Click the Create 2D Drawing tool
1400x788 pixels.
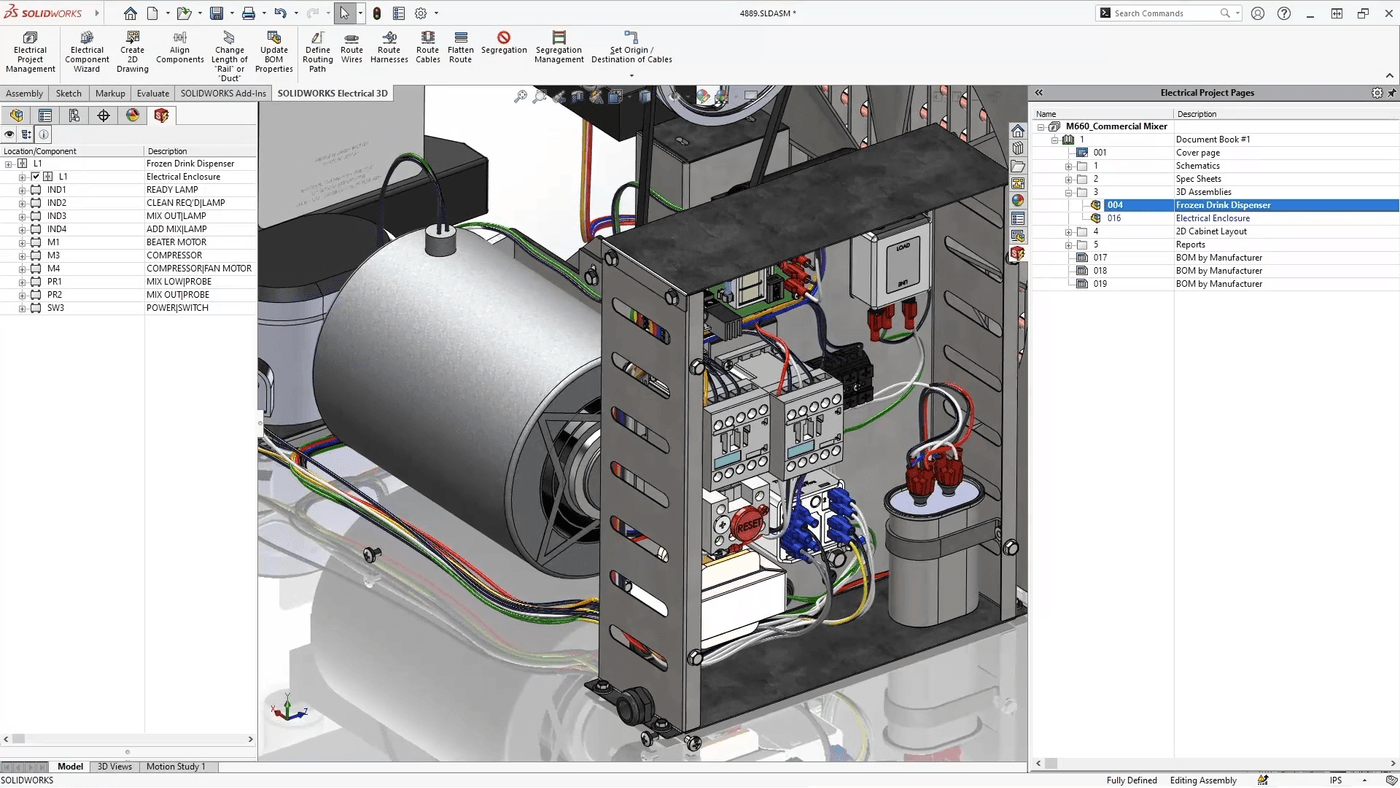click(x=132, y=50)
